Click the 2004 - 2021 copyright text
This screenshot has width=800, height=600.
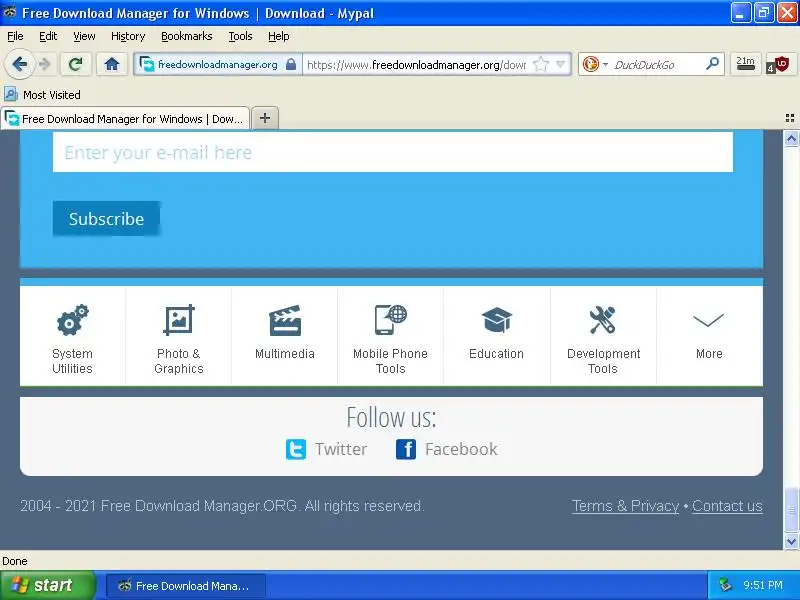click(222, 506)
